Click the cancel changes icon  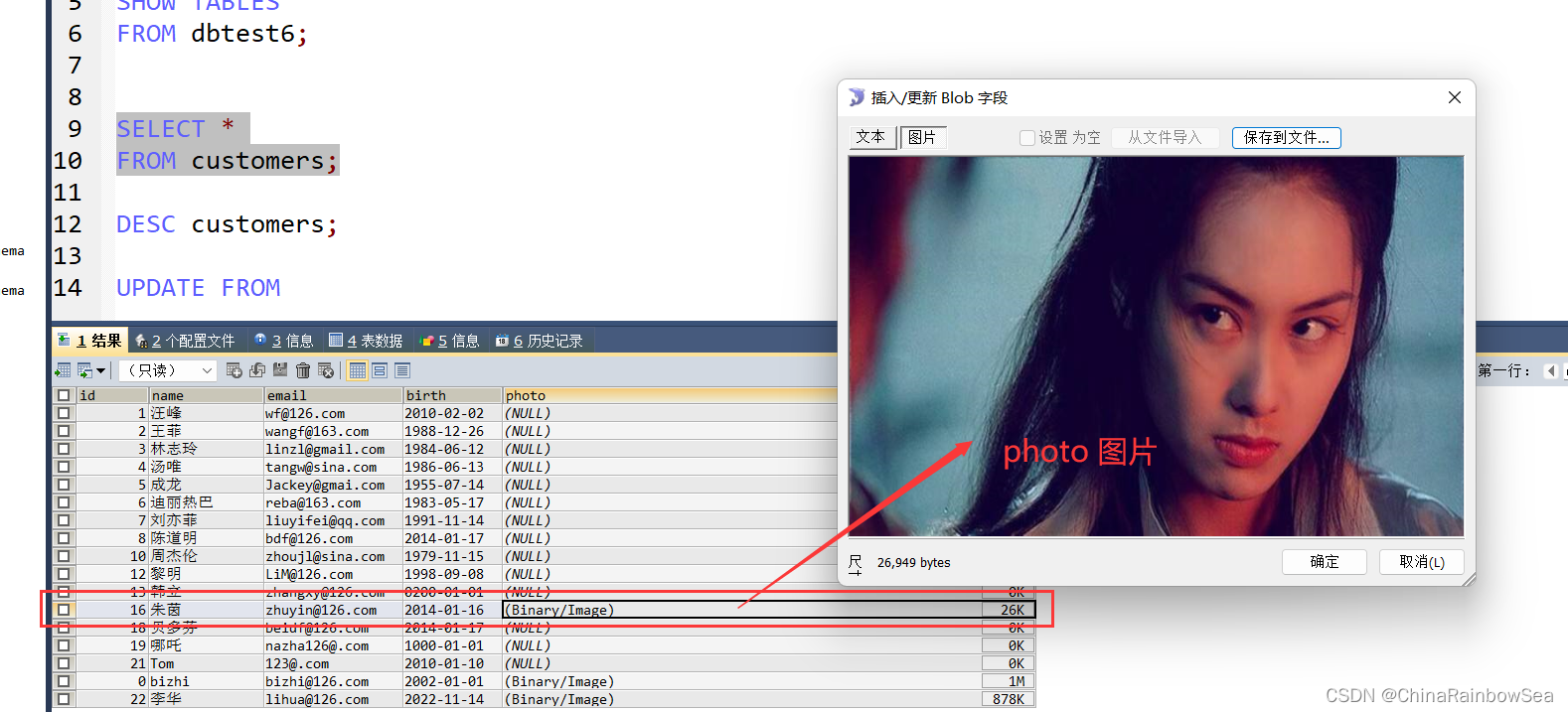[326, 370]
